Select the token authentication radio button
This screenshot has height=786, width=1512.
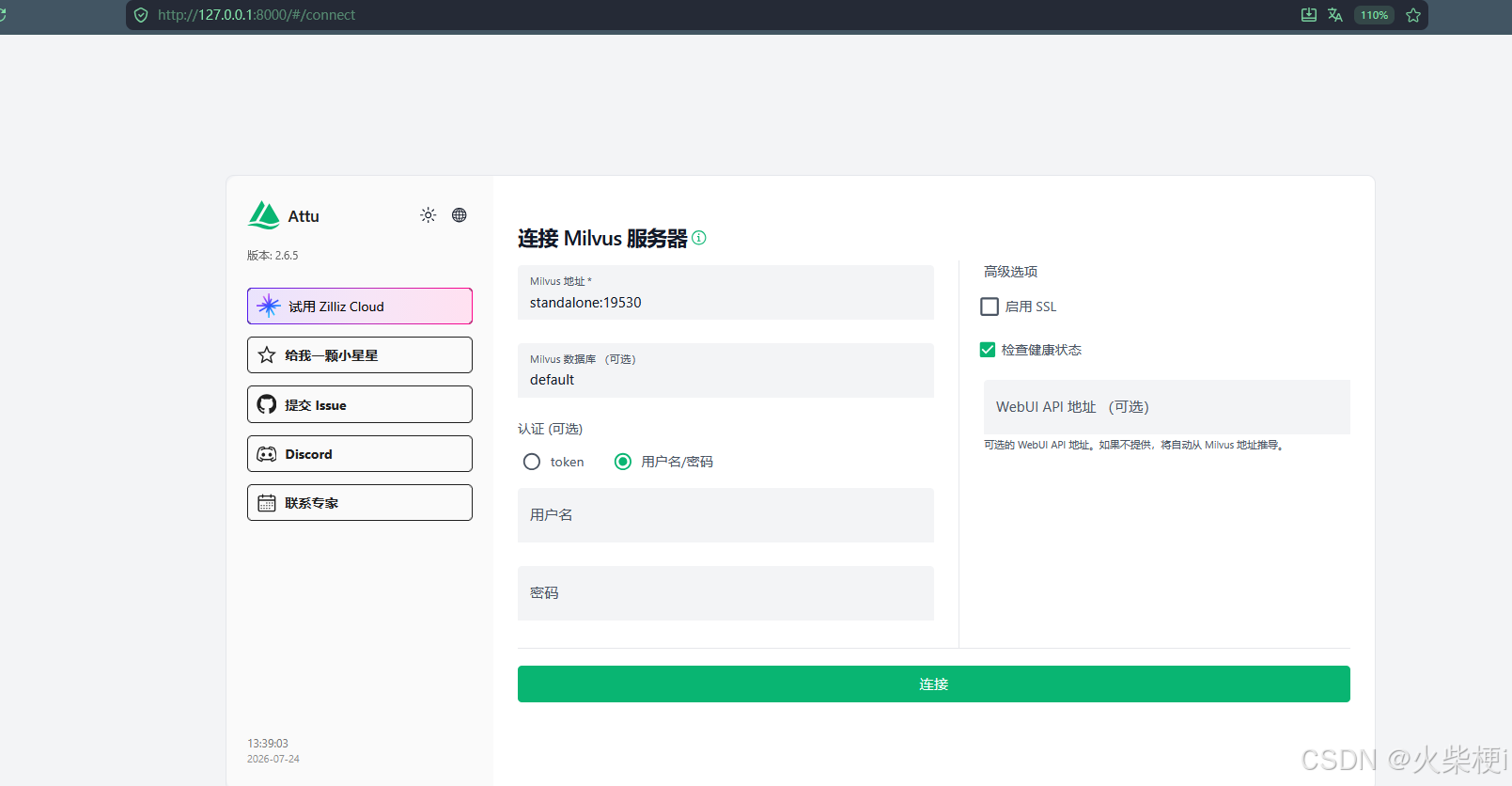532,462
